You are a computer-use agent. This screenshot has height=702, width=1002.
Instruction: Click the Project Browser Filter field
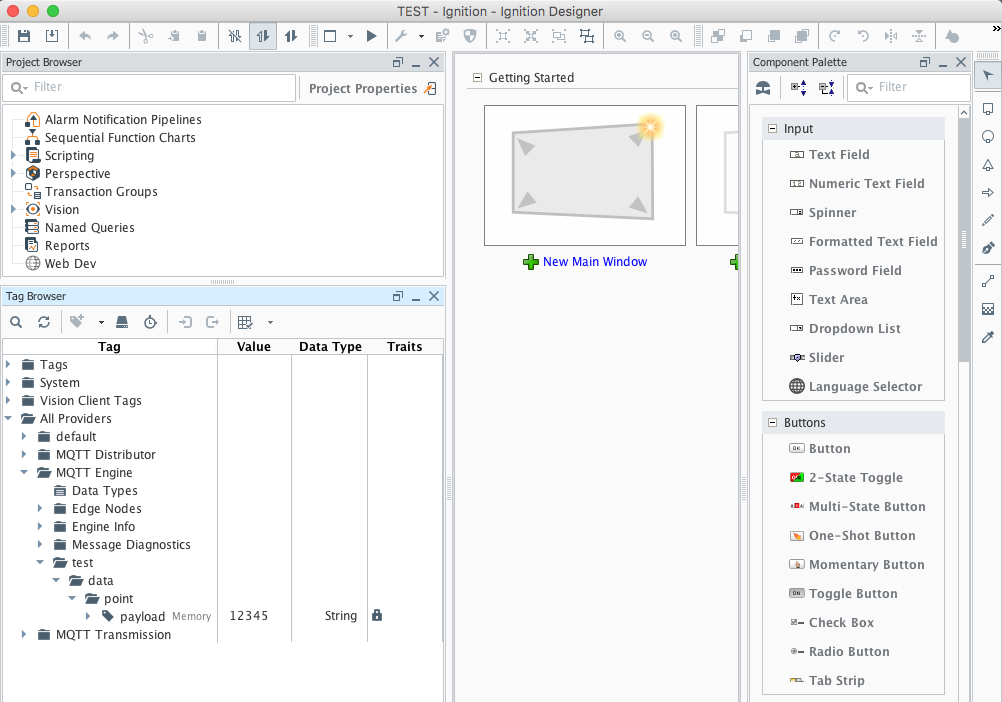click(x=150, y=88)
